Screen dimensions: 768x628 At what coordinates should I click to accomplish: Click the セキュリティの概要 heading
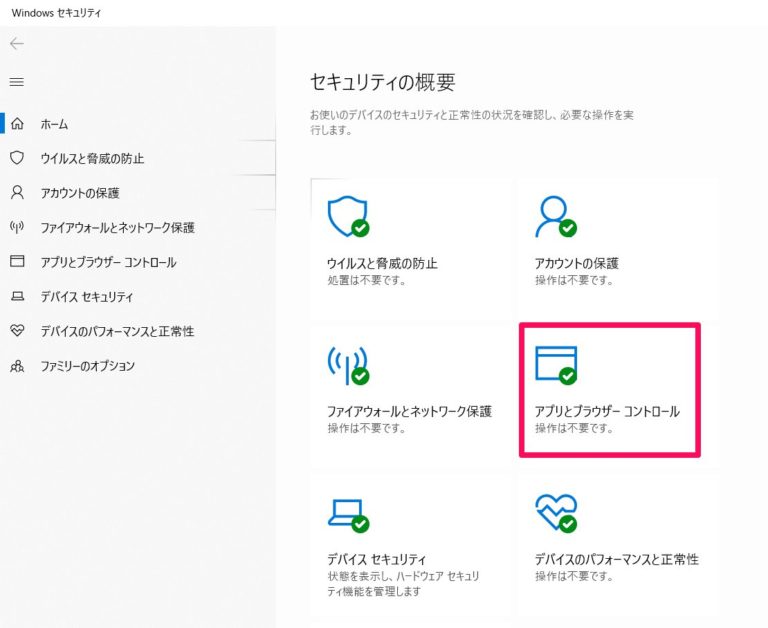pyautogui.click(x=383, y=82)
